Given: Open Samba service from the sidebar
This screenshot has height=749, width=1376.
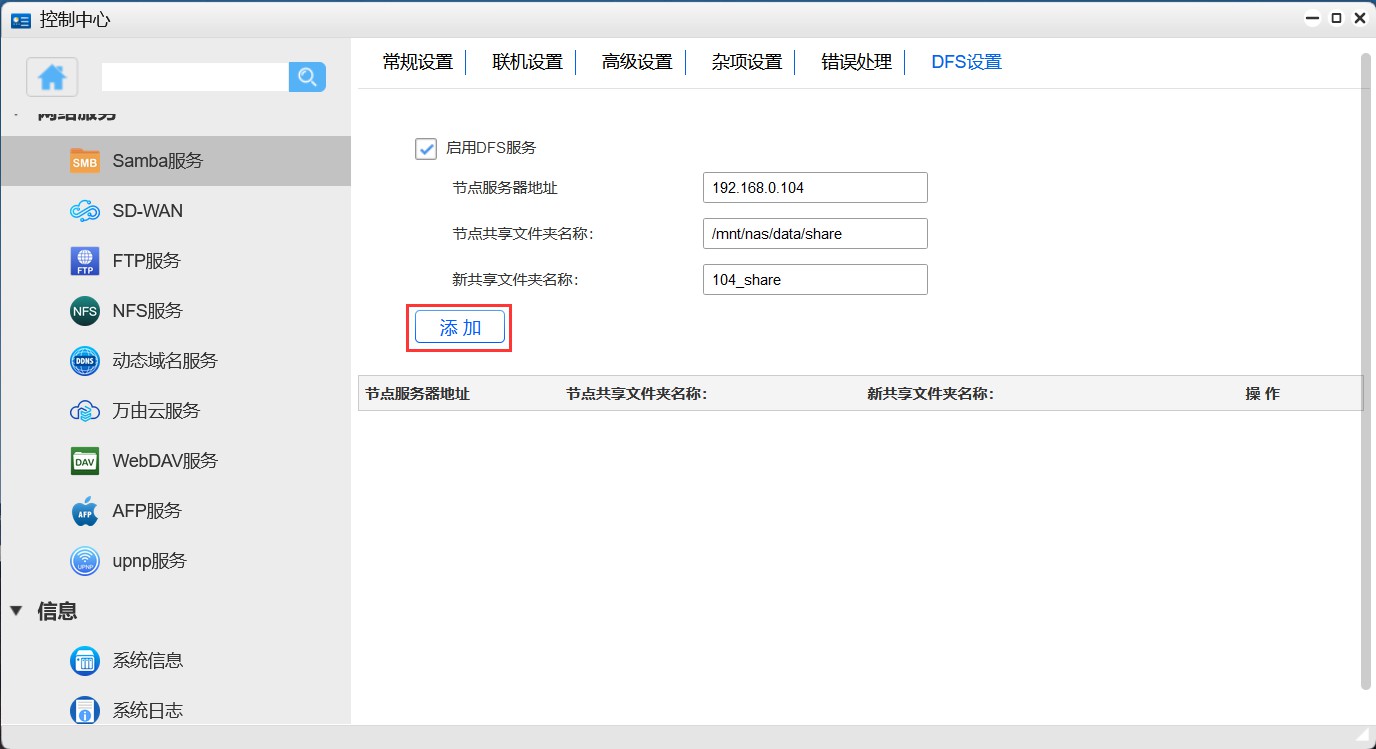Looking at the screenshot, I should [x=157, y=161].
